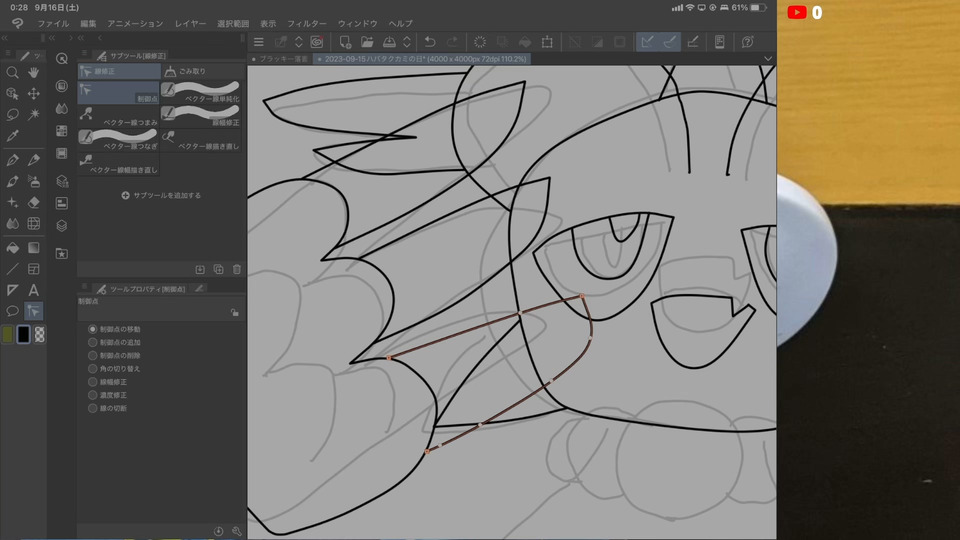This screenshot has width=960, height=540.
Task: Select the Text tool
Action: [34, 290]
